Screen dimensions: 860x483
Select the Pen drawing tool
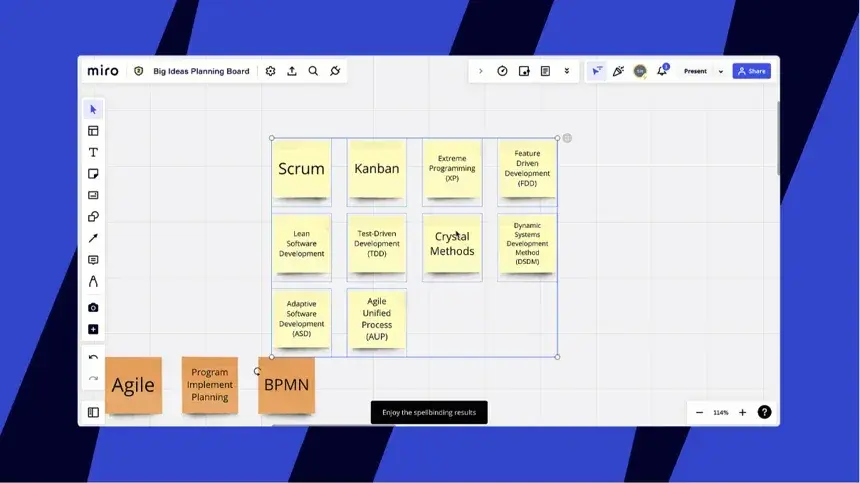tap(93, 281)
